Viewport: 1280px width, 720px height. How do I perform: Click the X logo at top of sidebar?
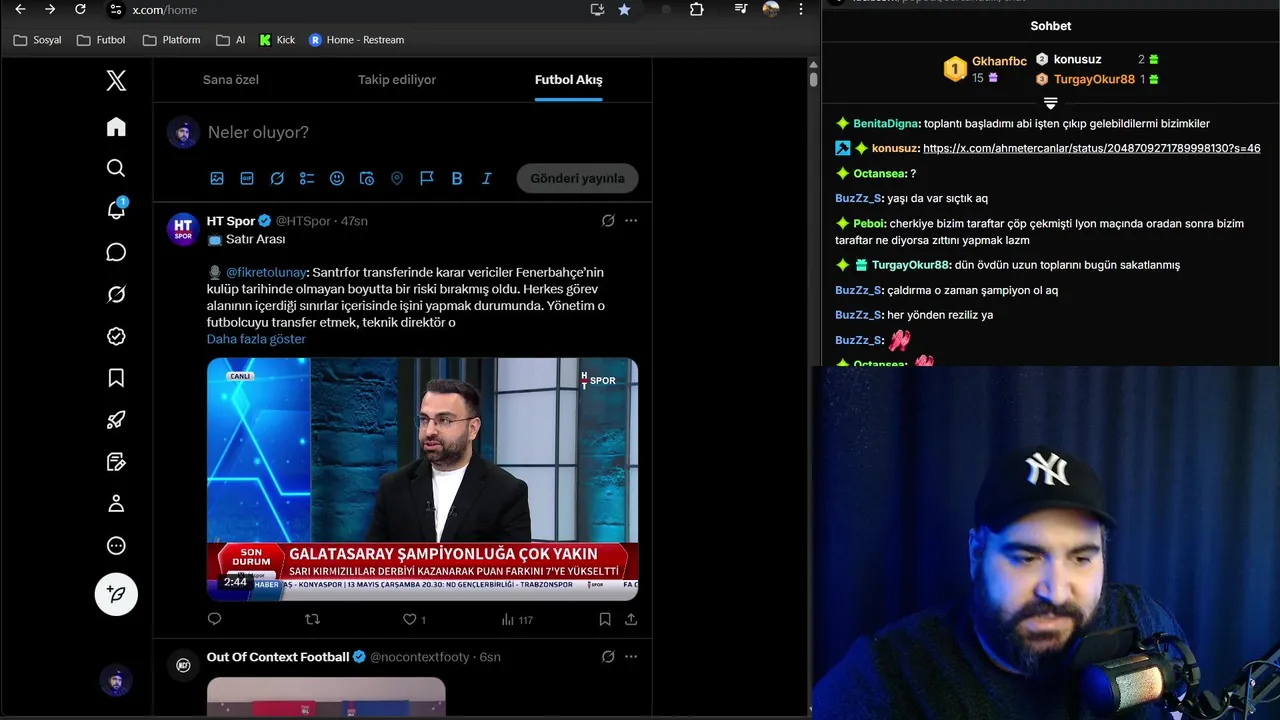[x=116, y=81]
